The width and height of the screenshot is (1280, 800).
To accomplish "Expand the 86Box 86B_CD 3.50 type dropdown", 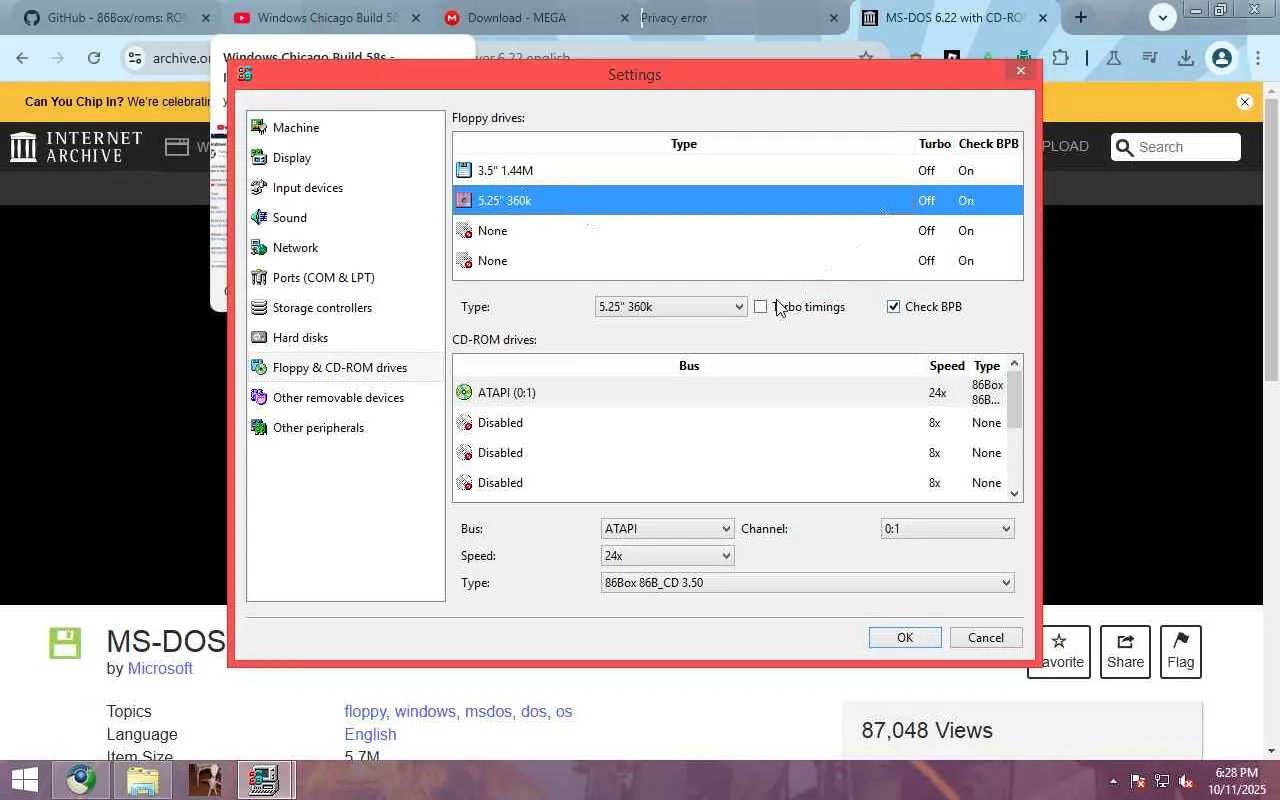I will 807,582.
